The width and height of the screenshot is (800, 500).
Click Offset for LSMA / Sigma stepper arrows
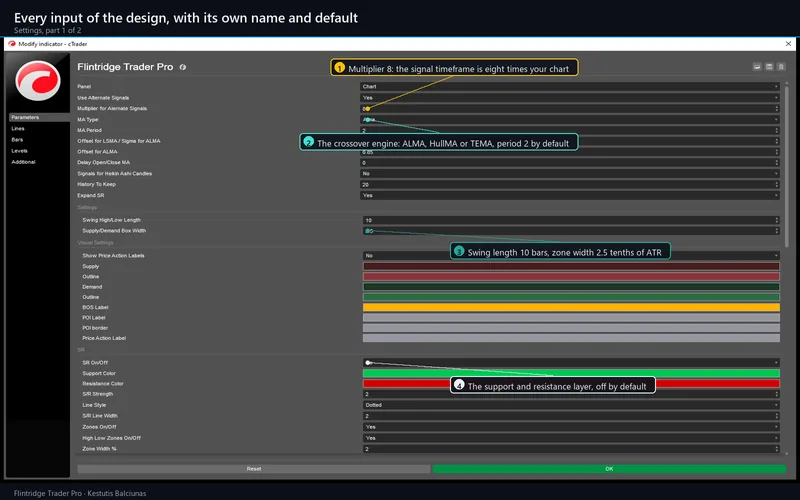pos(777,141)
